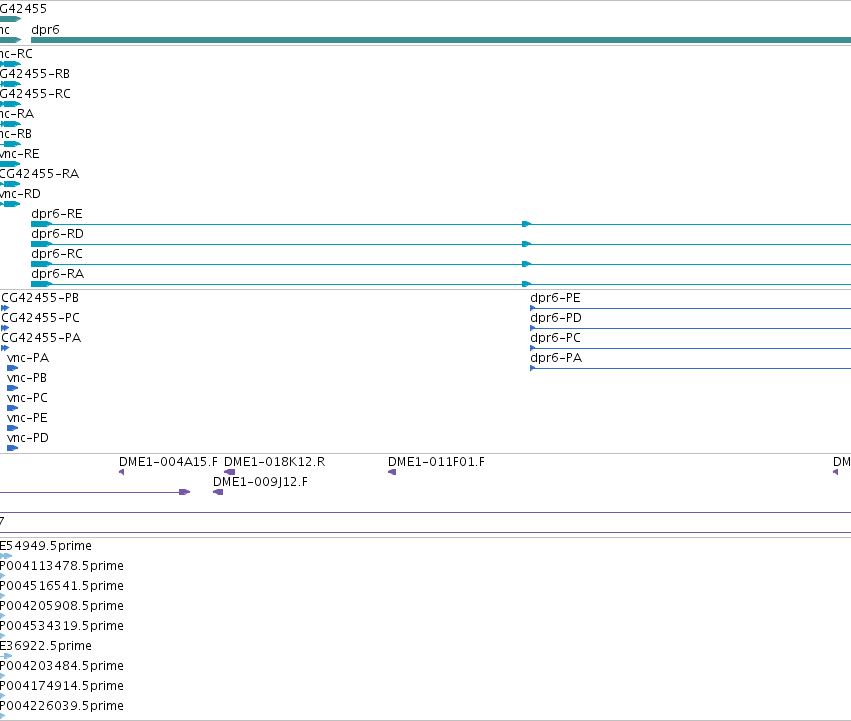Click the vnc-PC CDS arrow glyph
Image resolution: width=851 pixels, height=721 pixels.
click(12, 408)
